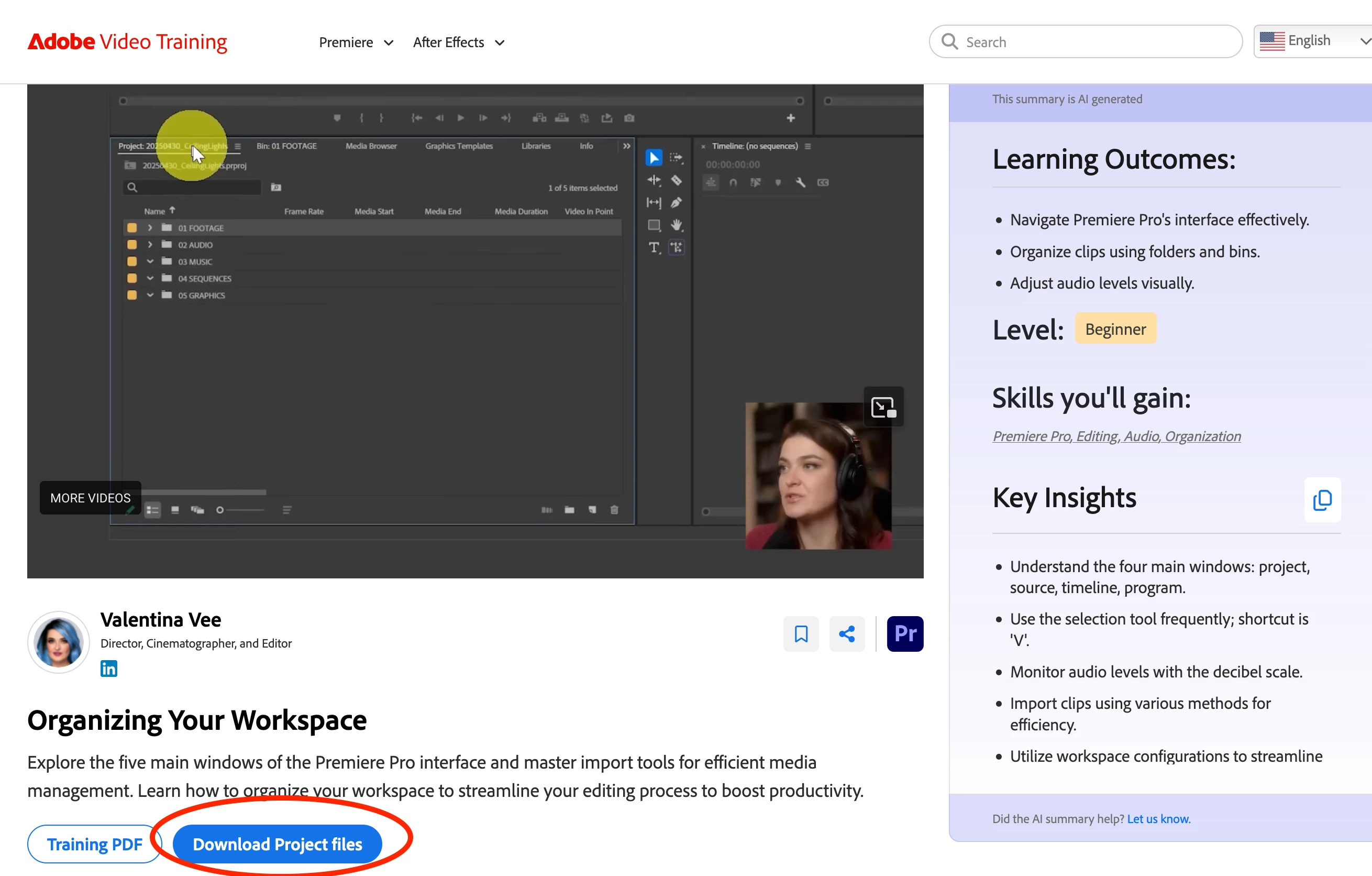Click the picture-in-picture minimize icon on the video
Image resolution: width=1372 pixels, height=876 pixels.
coord(883,407)
